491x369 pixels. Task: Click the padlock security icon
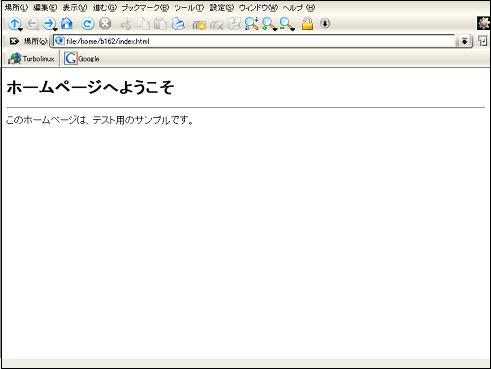[307, 24]
